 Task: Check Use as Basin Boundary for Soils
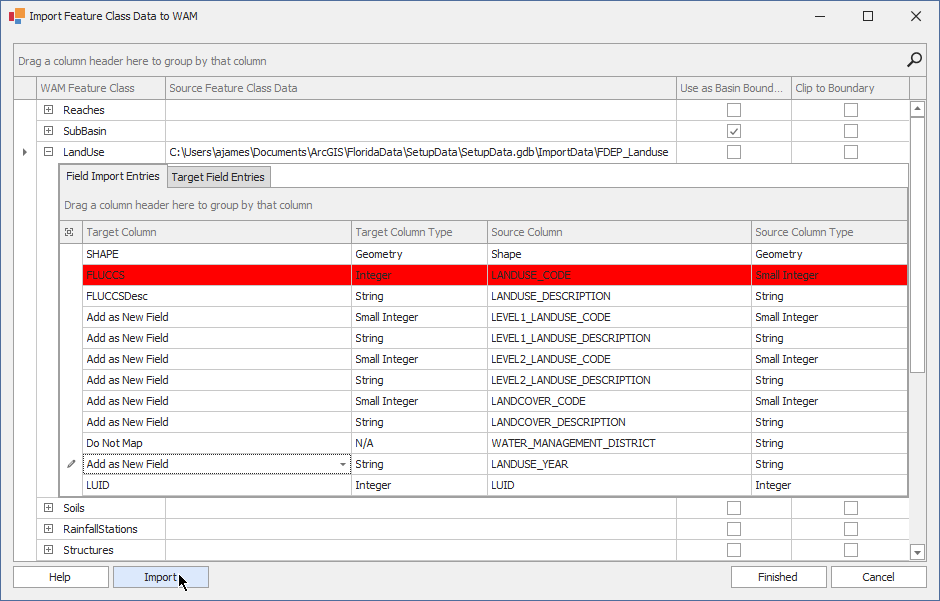click(x=734, y=508)
